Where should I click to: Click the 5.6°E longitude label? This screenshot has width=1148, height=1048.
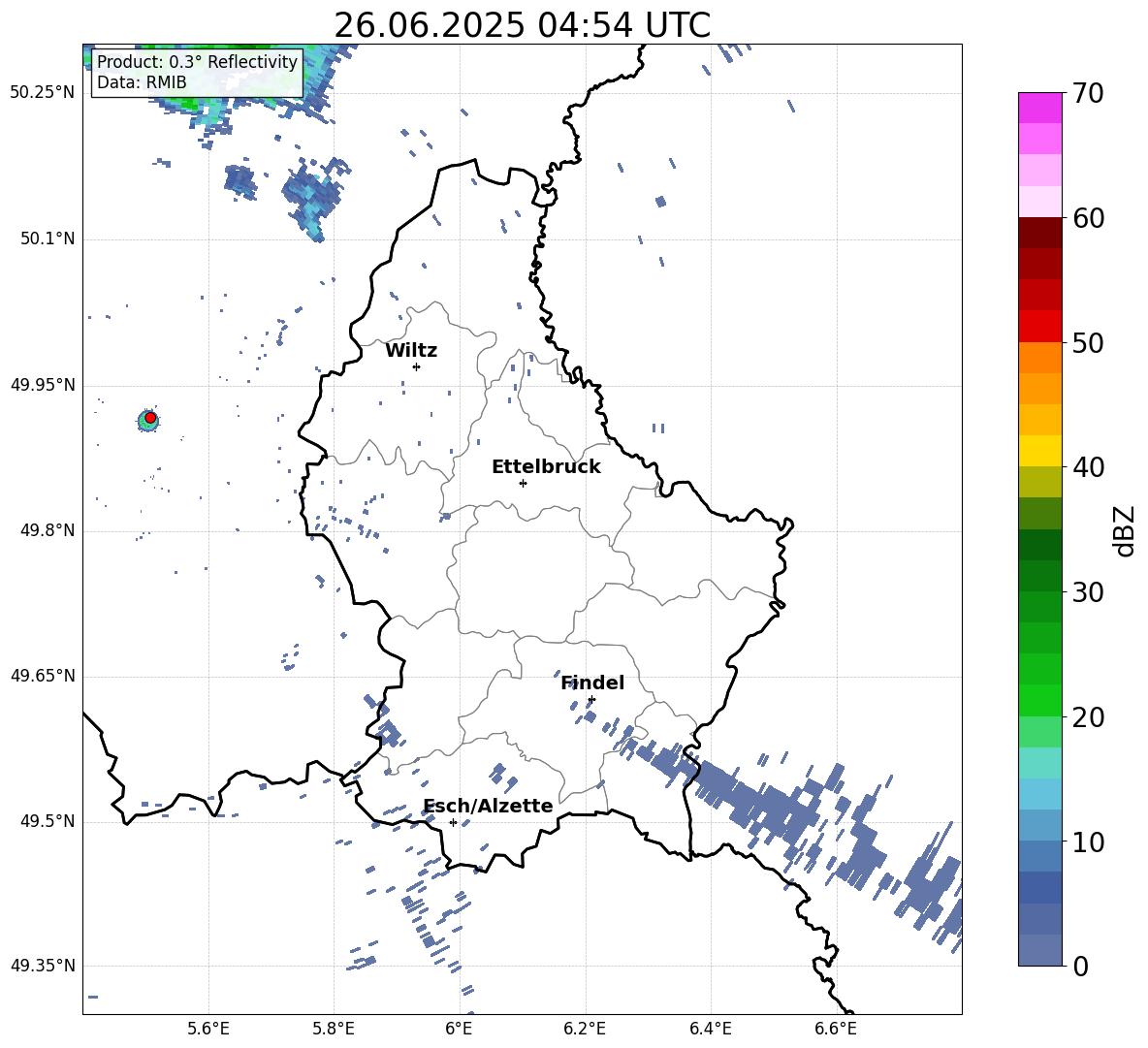(208, 1029)
